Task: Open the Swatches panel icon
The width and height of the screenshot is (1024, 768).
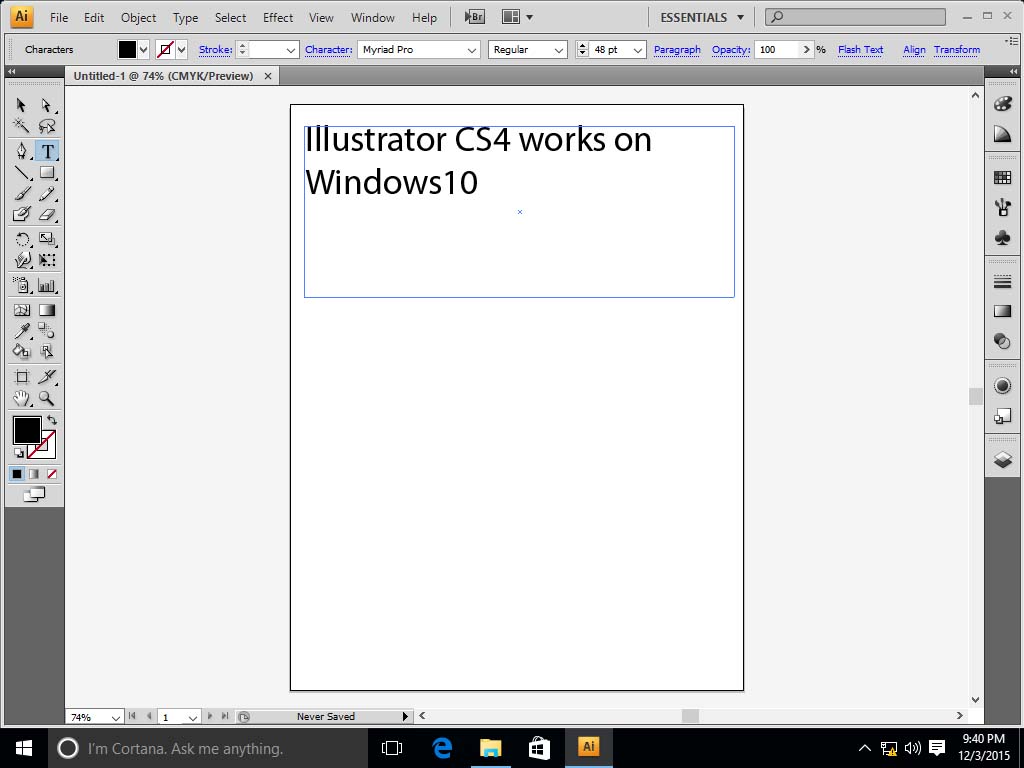Action: [1002, 178]
